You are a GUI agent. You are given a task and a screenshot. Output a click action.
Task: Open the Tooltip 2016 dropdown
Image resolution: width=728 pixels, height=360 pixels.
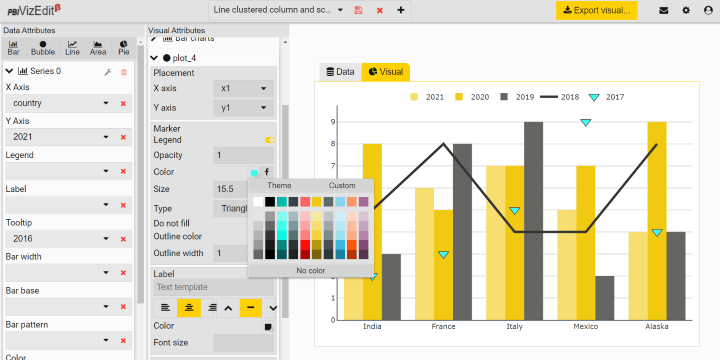coord(106,239)
